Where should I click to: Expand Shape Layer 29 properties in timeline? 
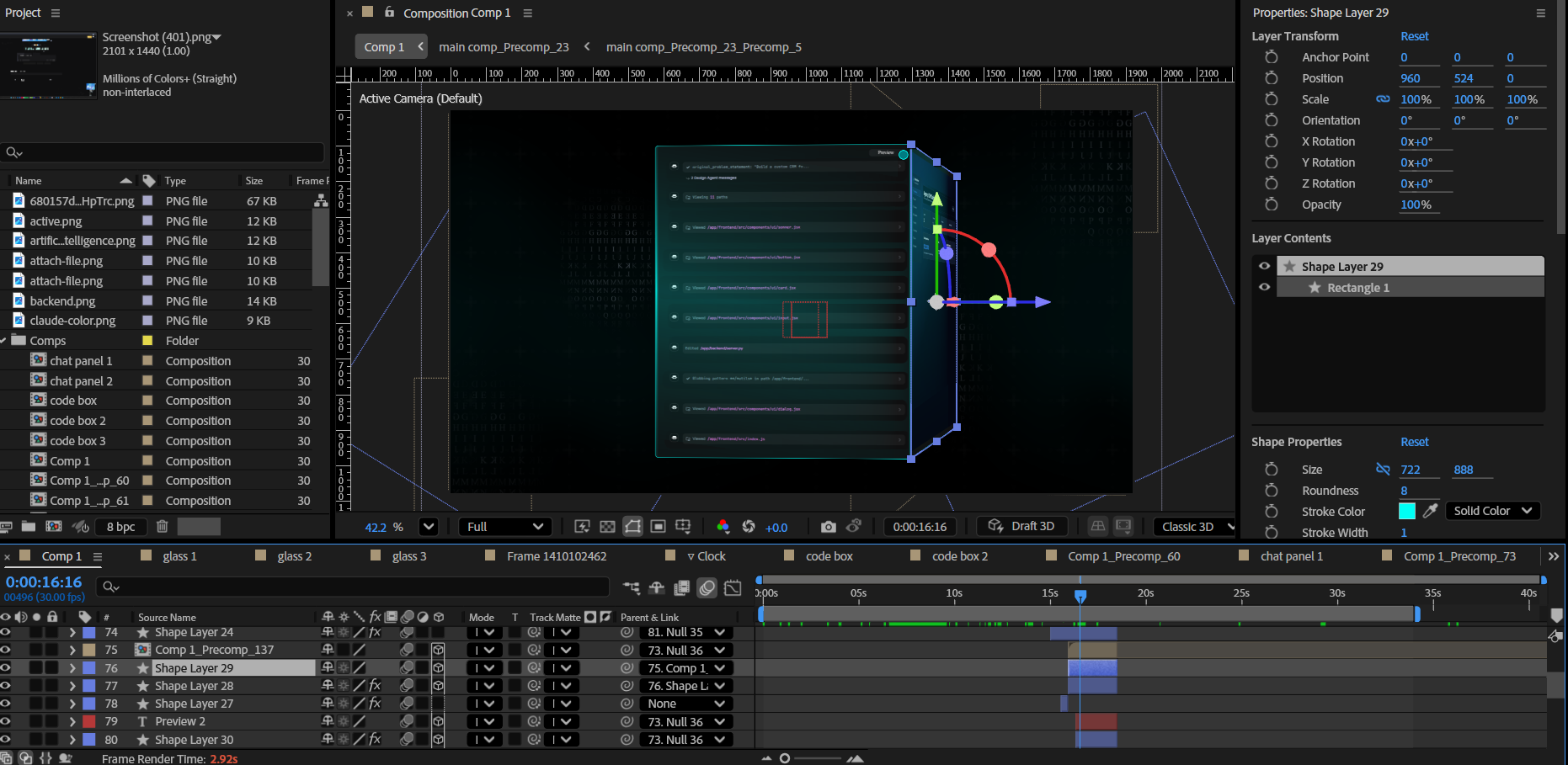coord(72,668)
